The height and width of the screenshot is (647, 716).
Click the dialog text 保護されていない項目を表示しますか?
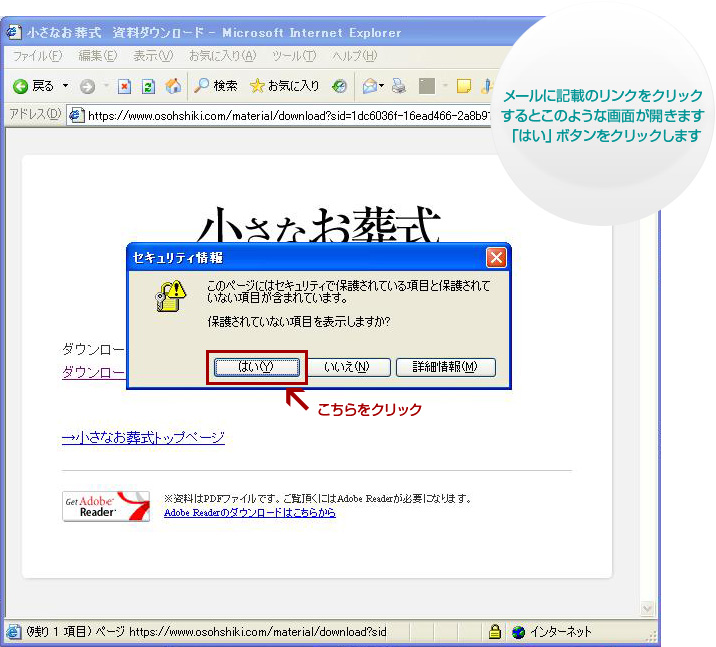[299, 322]
